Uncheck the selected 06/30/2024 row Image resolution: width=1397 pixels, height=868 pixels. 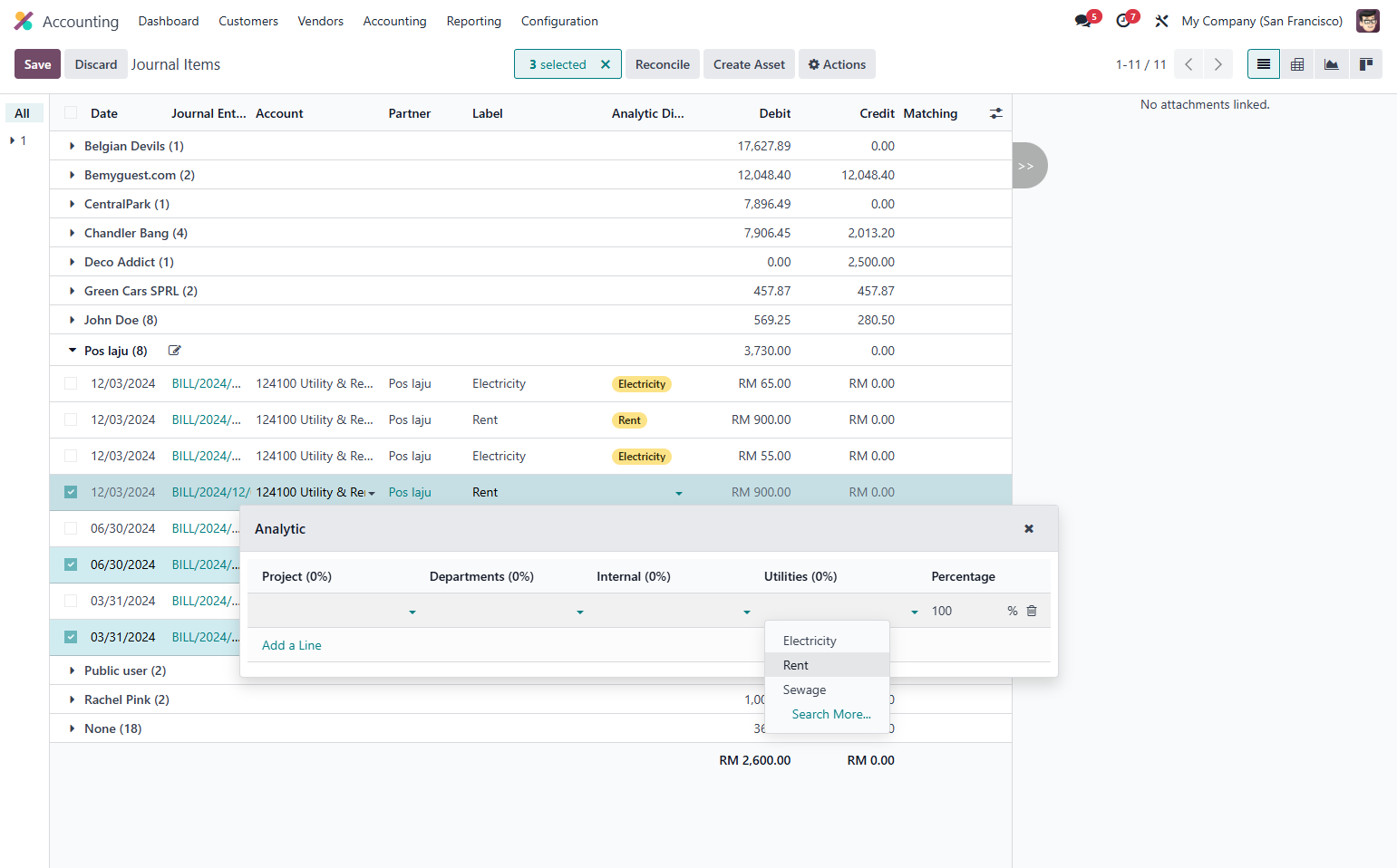(71, 564)
